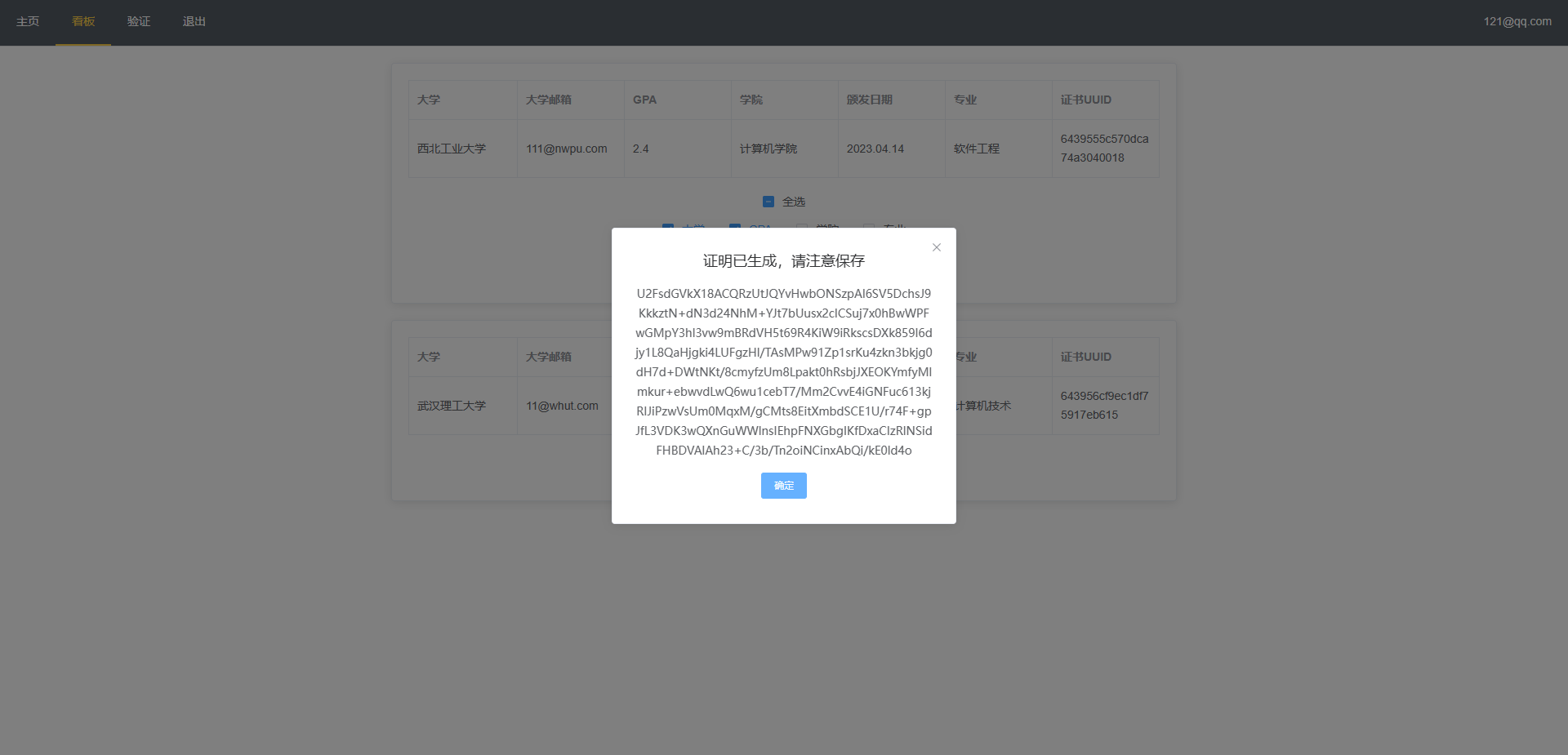1568x755 pixels.
Task: Toggle the 全选 select-all checkbox
Action: [x=768, y=202]
